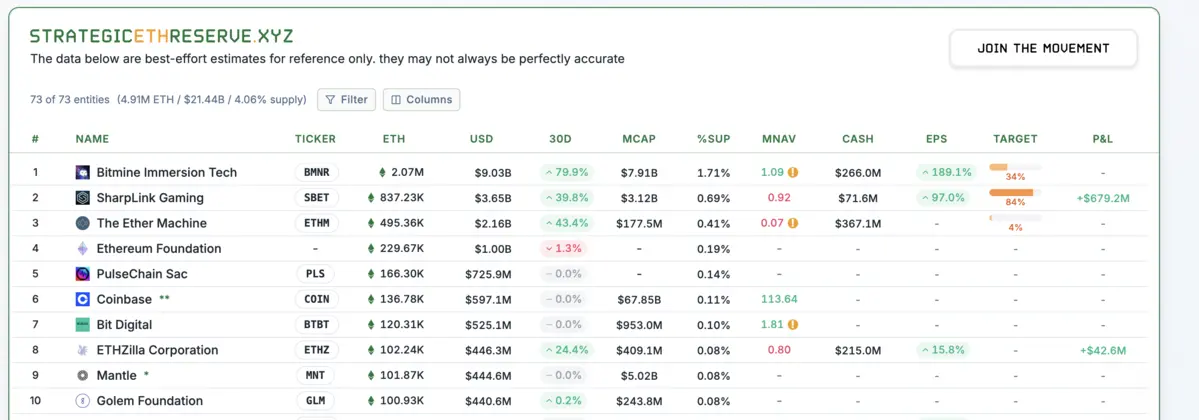Viewport: 1199px width, 420px height.
Task: Click the BMNR ticker badge
Action: click(316, 172)
